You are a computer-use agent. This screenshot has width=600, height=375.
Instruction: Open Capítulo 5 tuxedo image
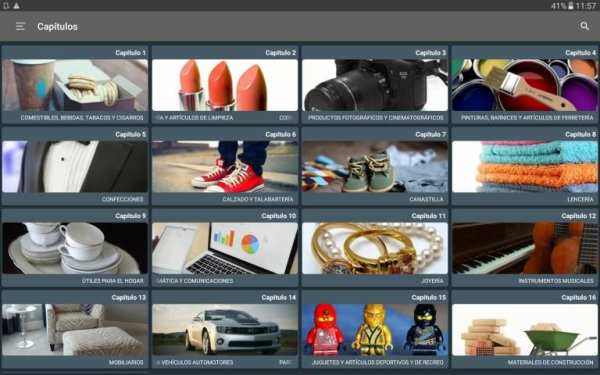[x=75, y=166]
